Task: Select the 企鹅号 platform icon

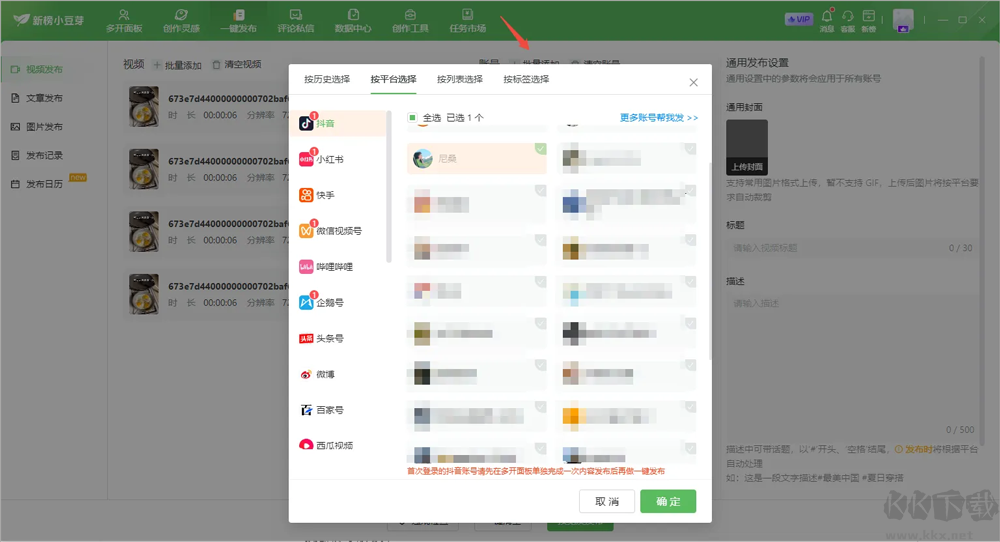Action: 306,302
